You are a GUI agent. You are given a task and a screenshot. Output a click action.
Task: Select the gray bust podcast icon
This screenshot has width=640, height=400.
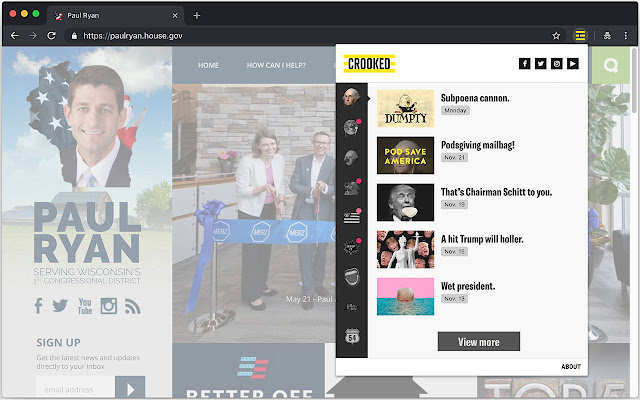[351, 158]
